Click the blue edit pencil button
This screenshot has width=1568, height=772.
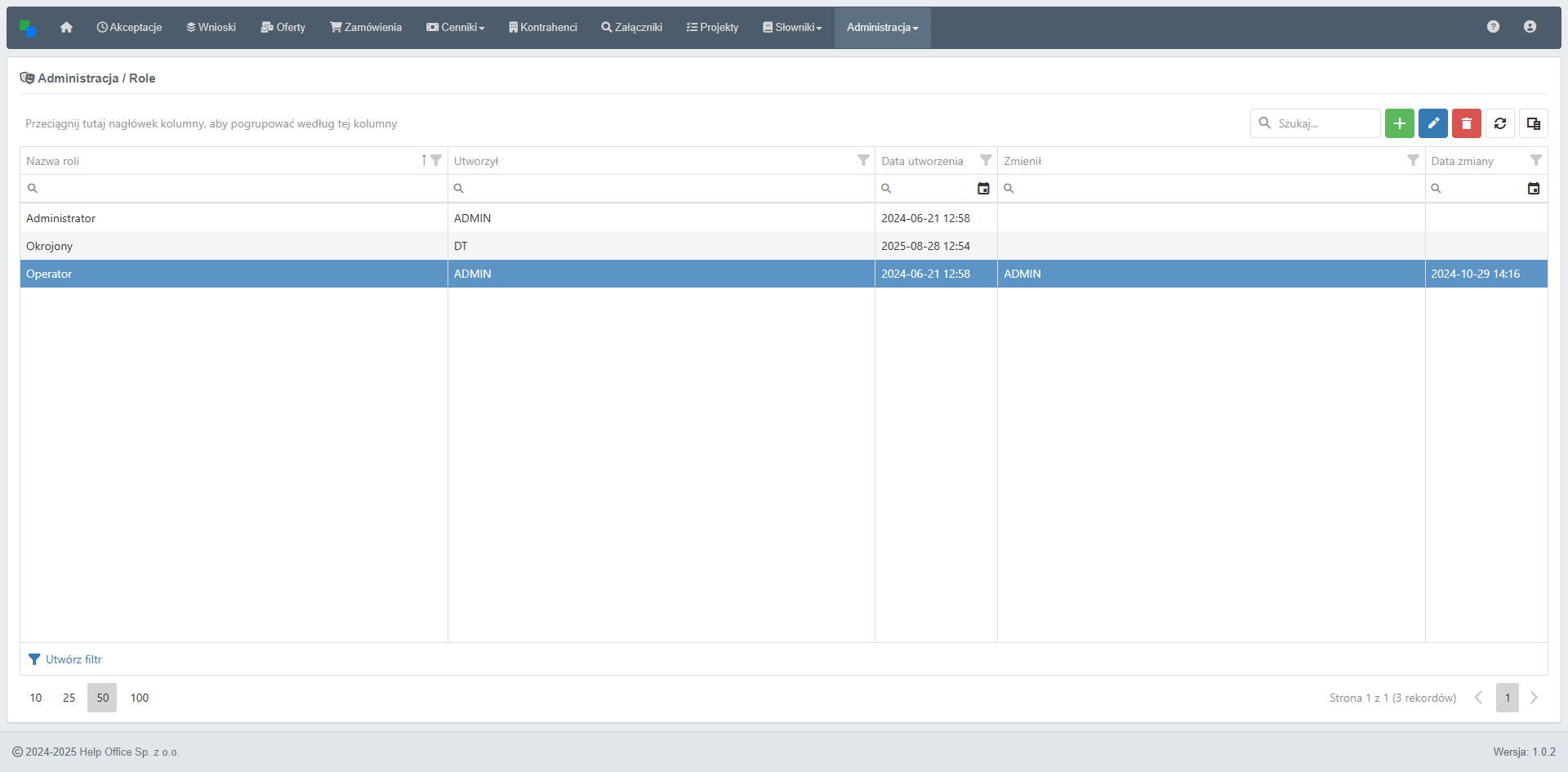click(x=1432, y=123)
